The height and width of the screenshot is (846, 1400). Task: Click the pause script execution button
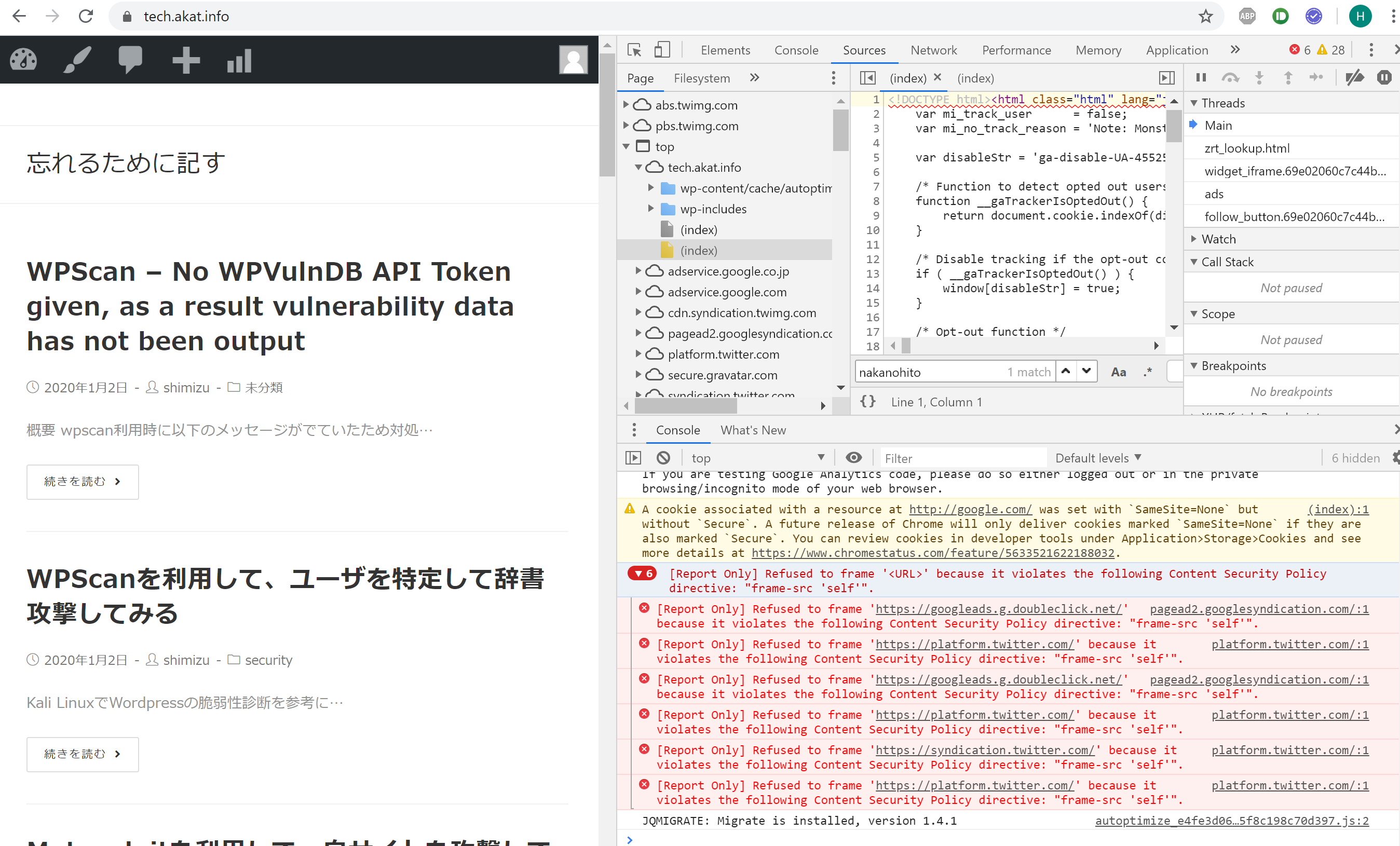coord(1201,78)
